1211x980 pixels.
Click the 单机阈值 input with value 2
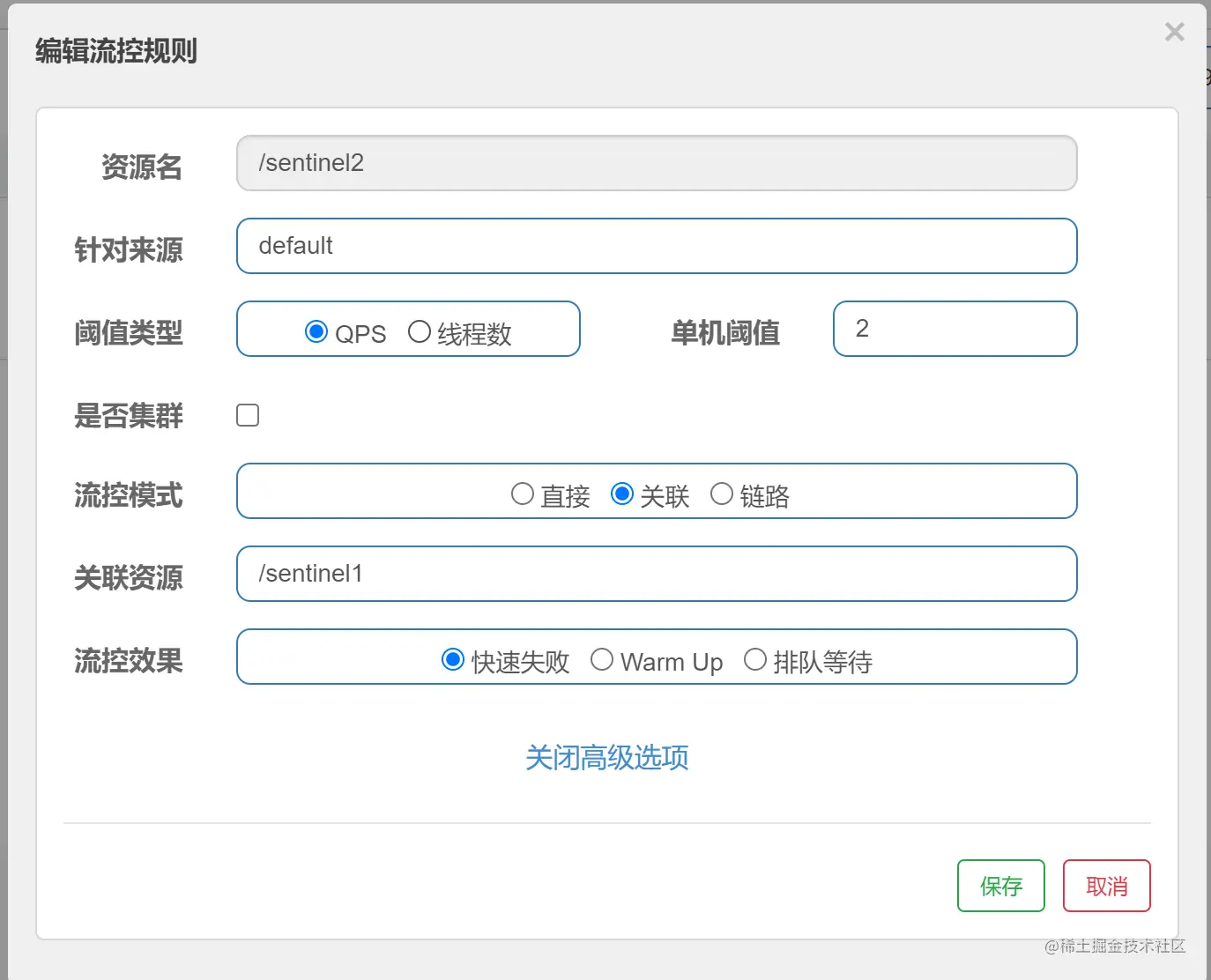(955, 329)
